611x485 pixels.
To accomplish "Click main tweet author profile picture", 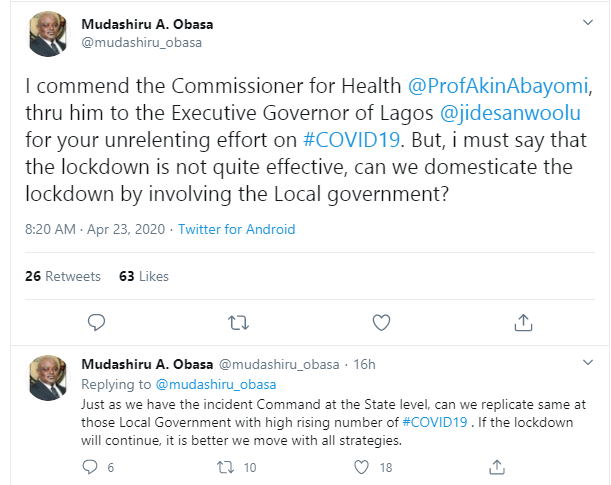I will 47,34.
